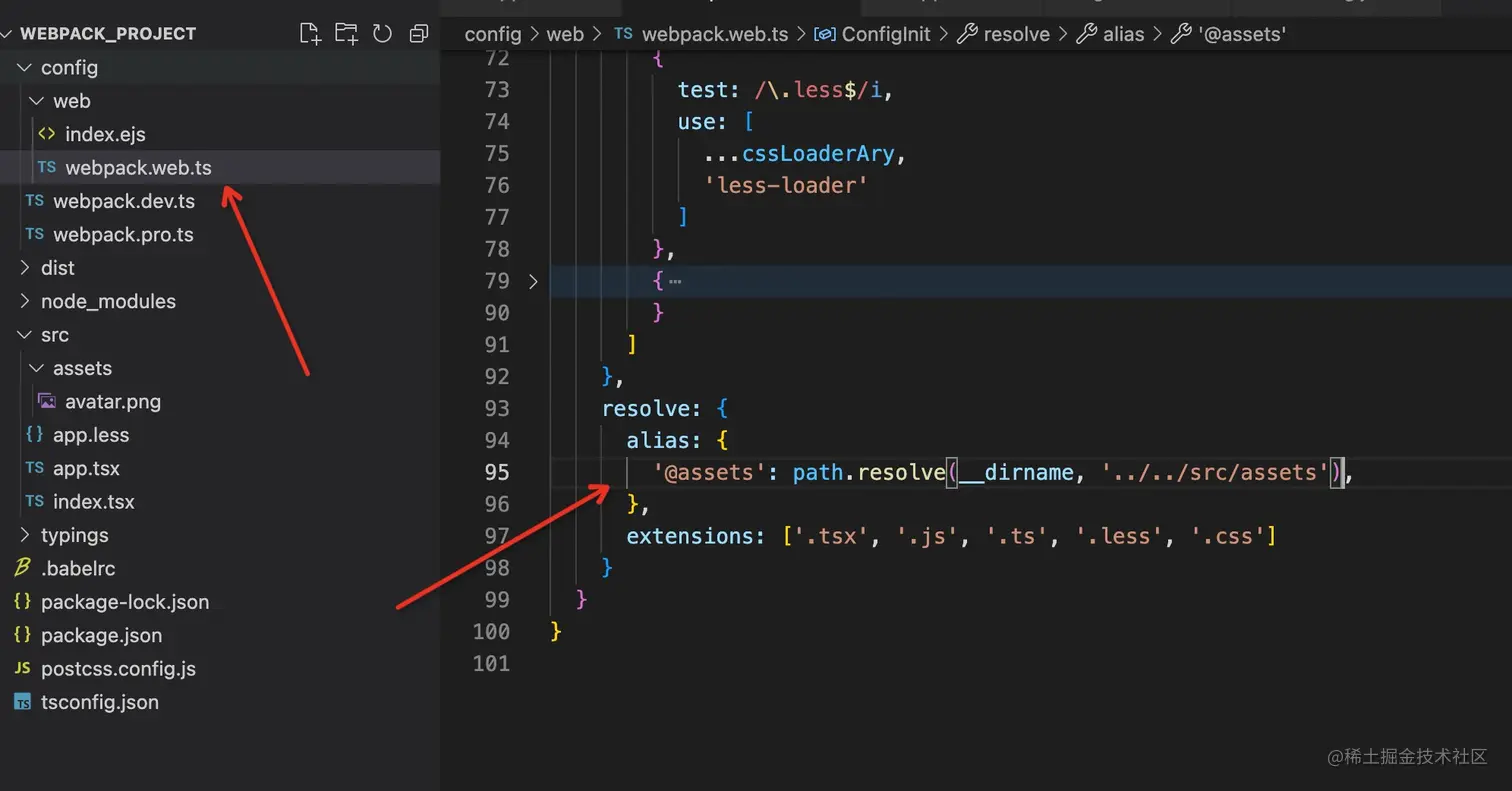Click the braces icon beside package-lock.json
The image size is (1512, 791).
tap(22, 602)
